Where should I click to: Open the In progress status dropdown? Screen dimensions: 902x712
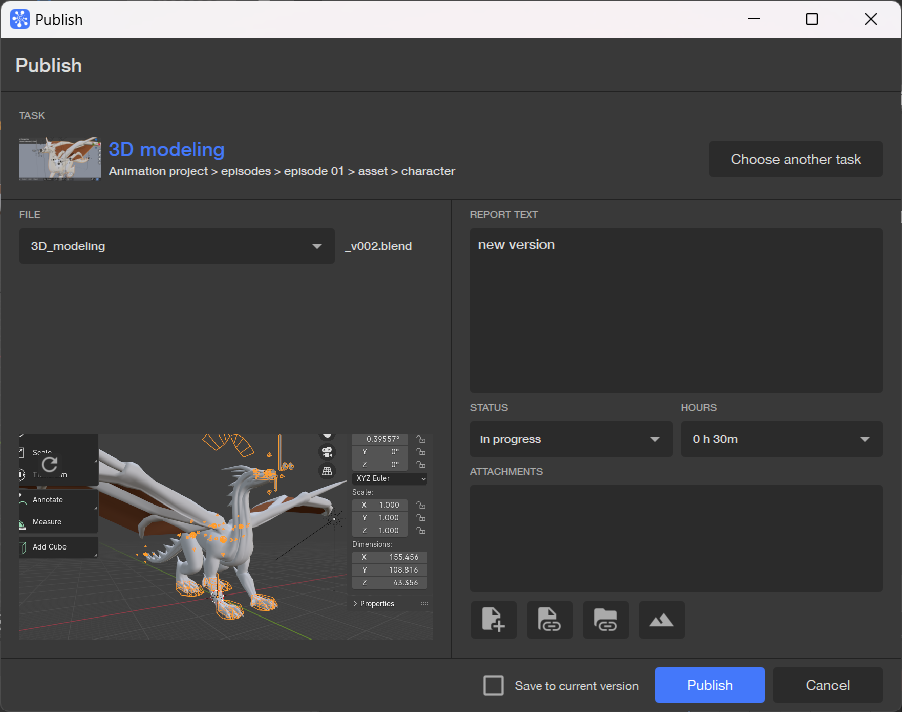point(571,439)
